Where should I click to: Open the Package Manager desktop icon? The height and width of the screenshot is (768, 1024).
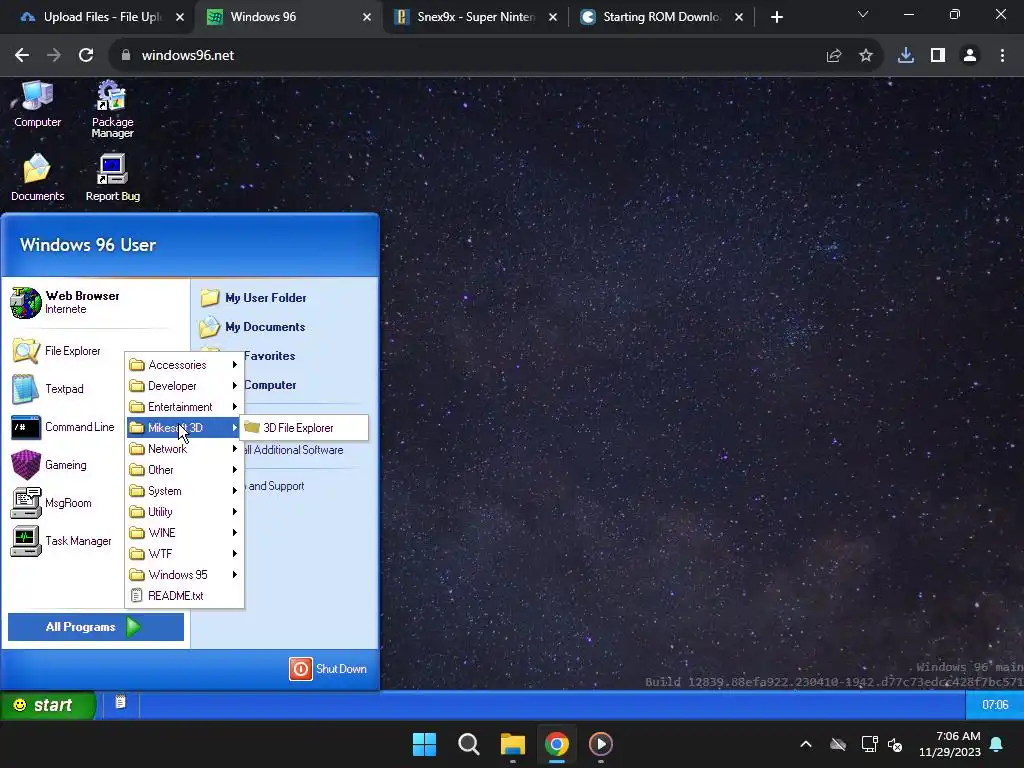pyautogui.click(x=112, y=109)
